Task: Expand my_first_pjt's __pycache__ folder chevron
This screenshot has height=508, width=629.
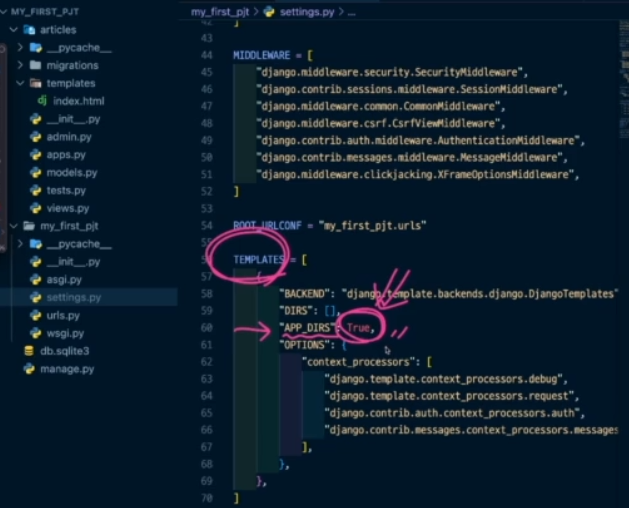Action: 20,244
